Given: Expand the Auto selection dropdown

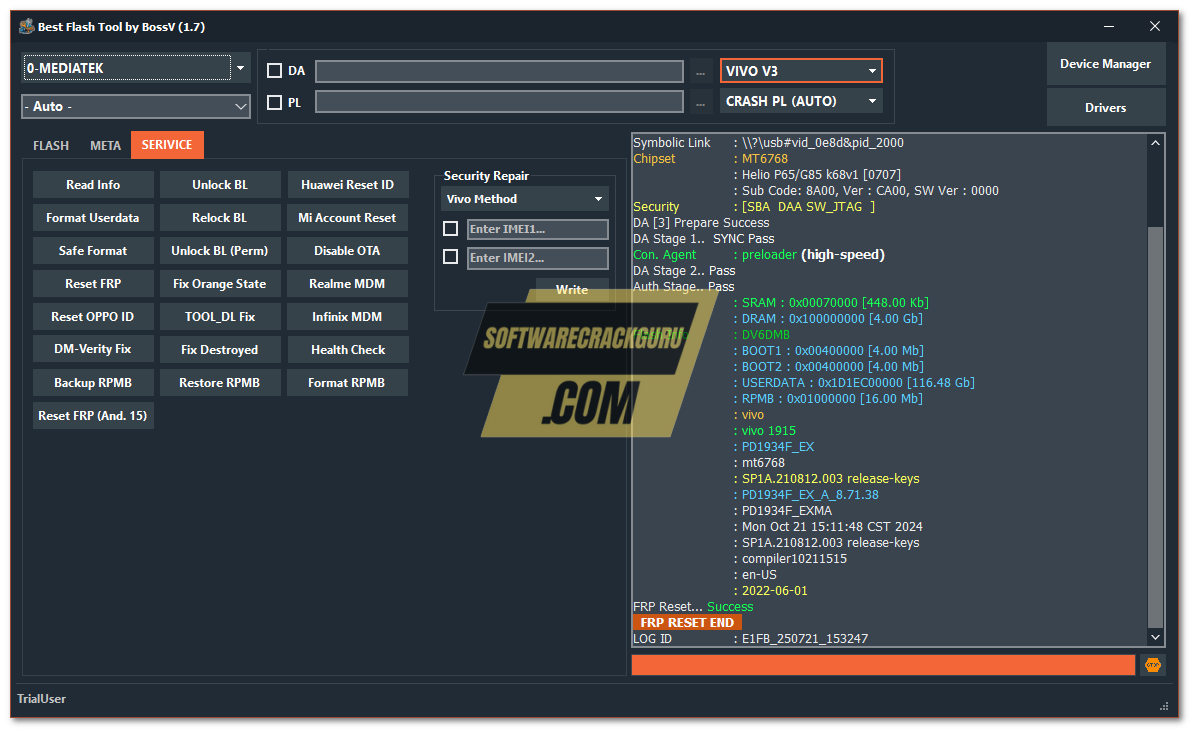Looking at the screenshot, I should tap(136, 106).
